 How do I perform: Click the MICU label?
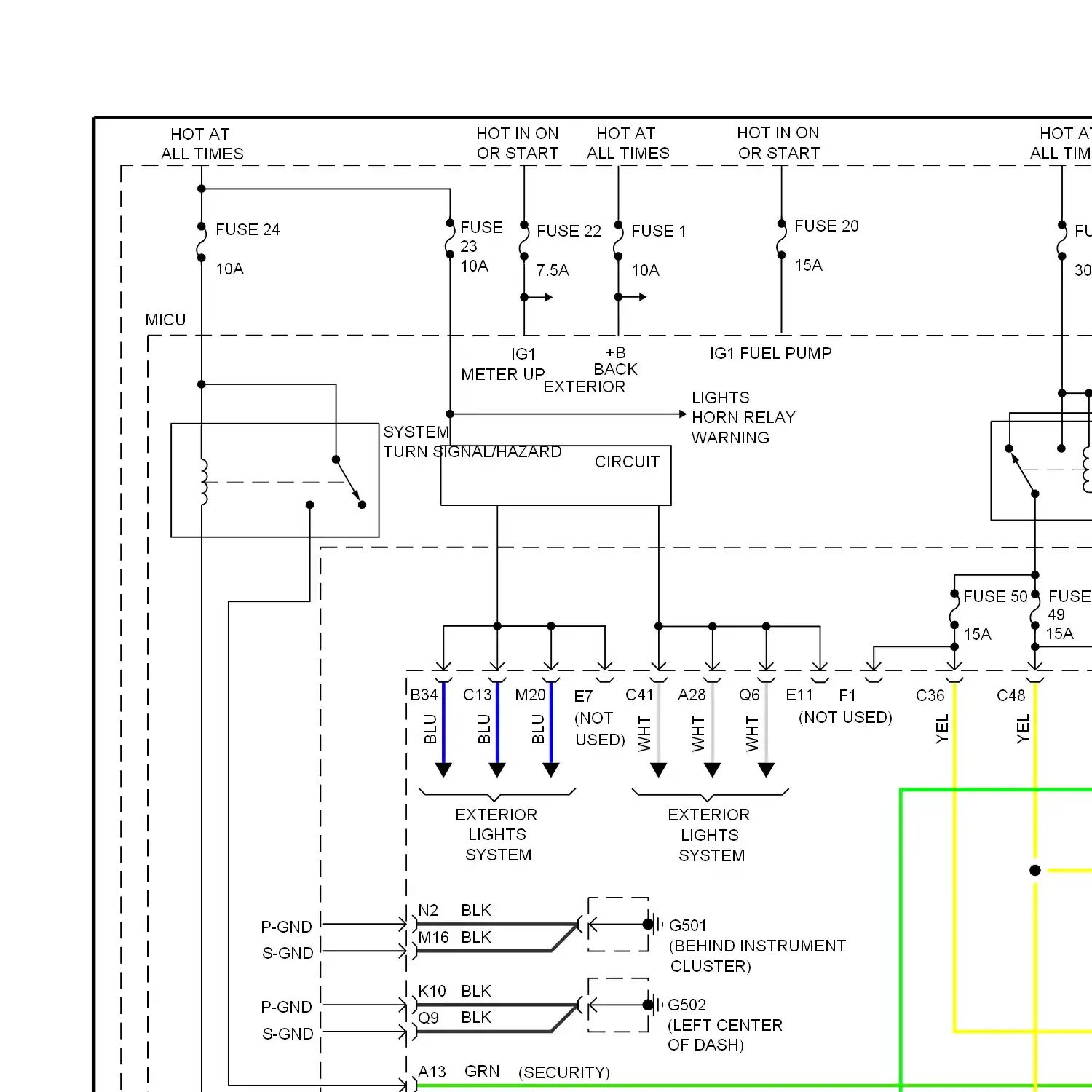tap(165, 320)
